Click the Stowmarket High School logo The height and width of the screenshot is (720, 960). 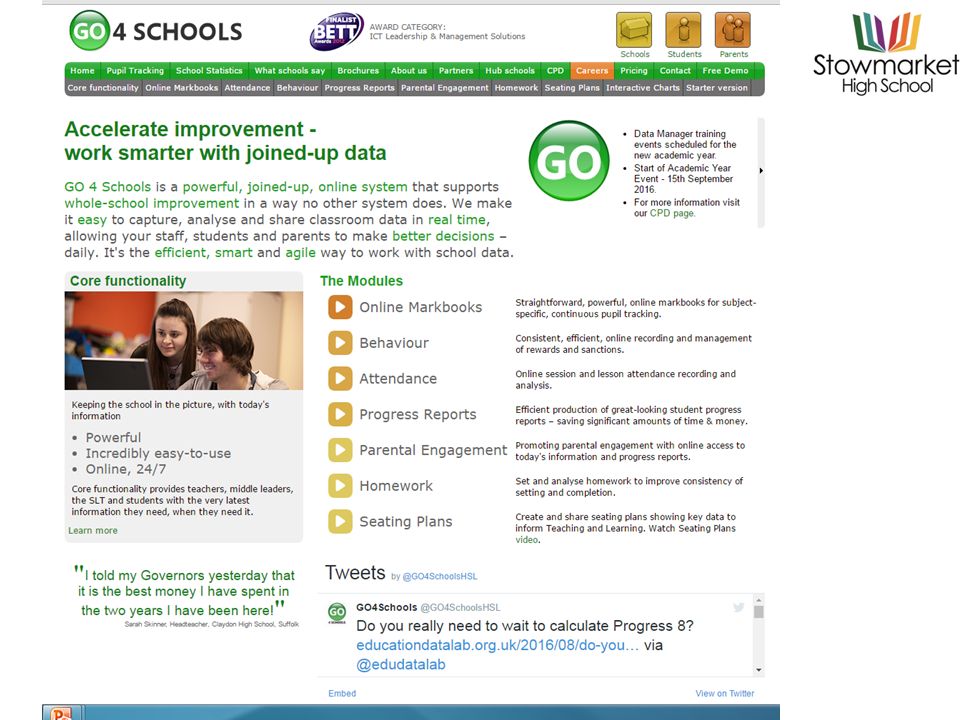click(x=886, y=53)
